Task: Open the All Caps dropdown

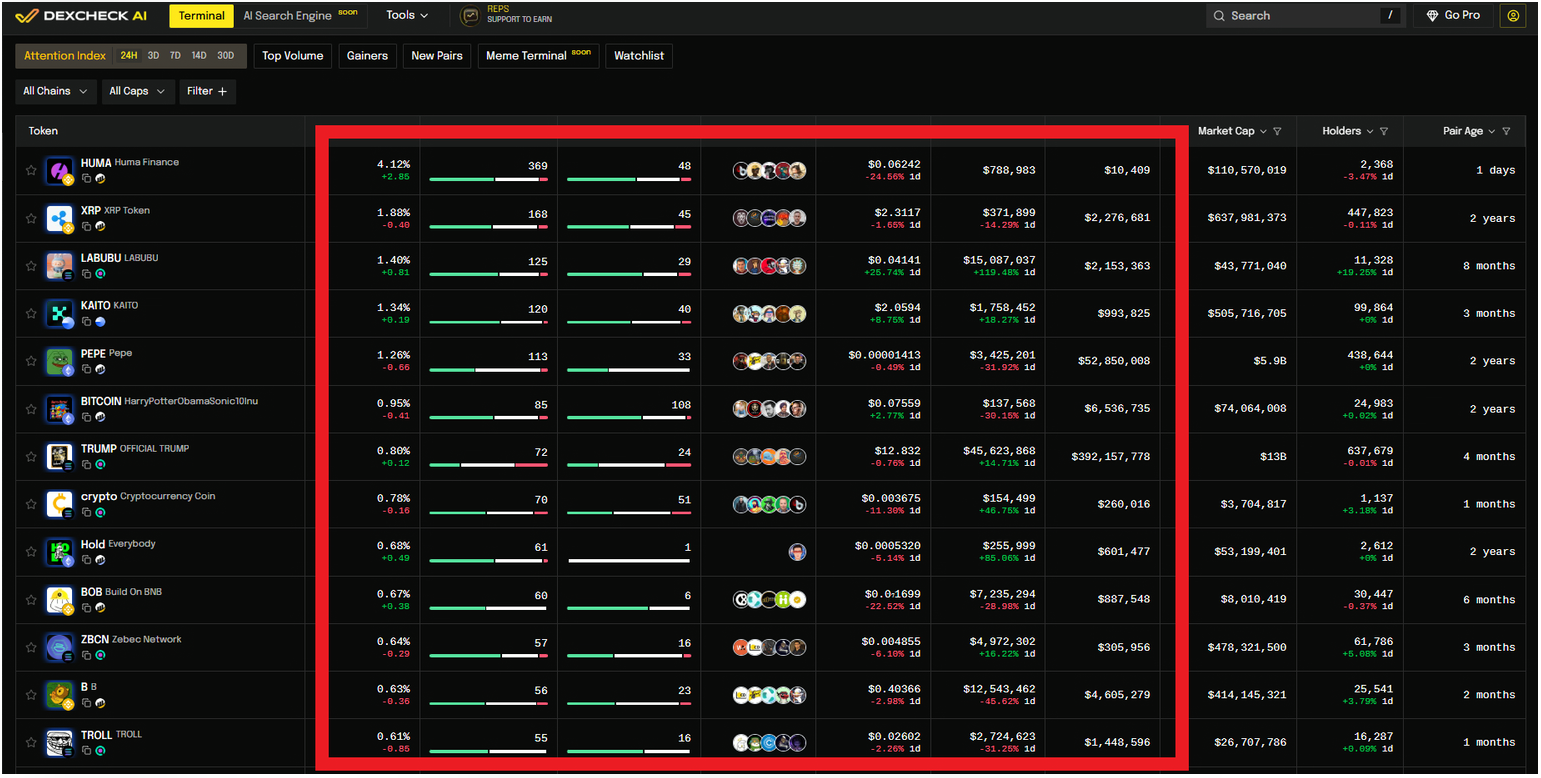Action: click(x=138, y=91)
